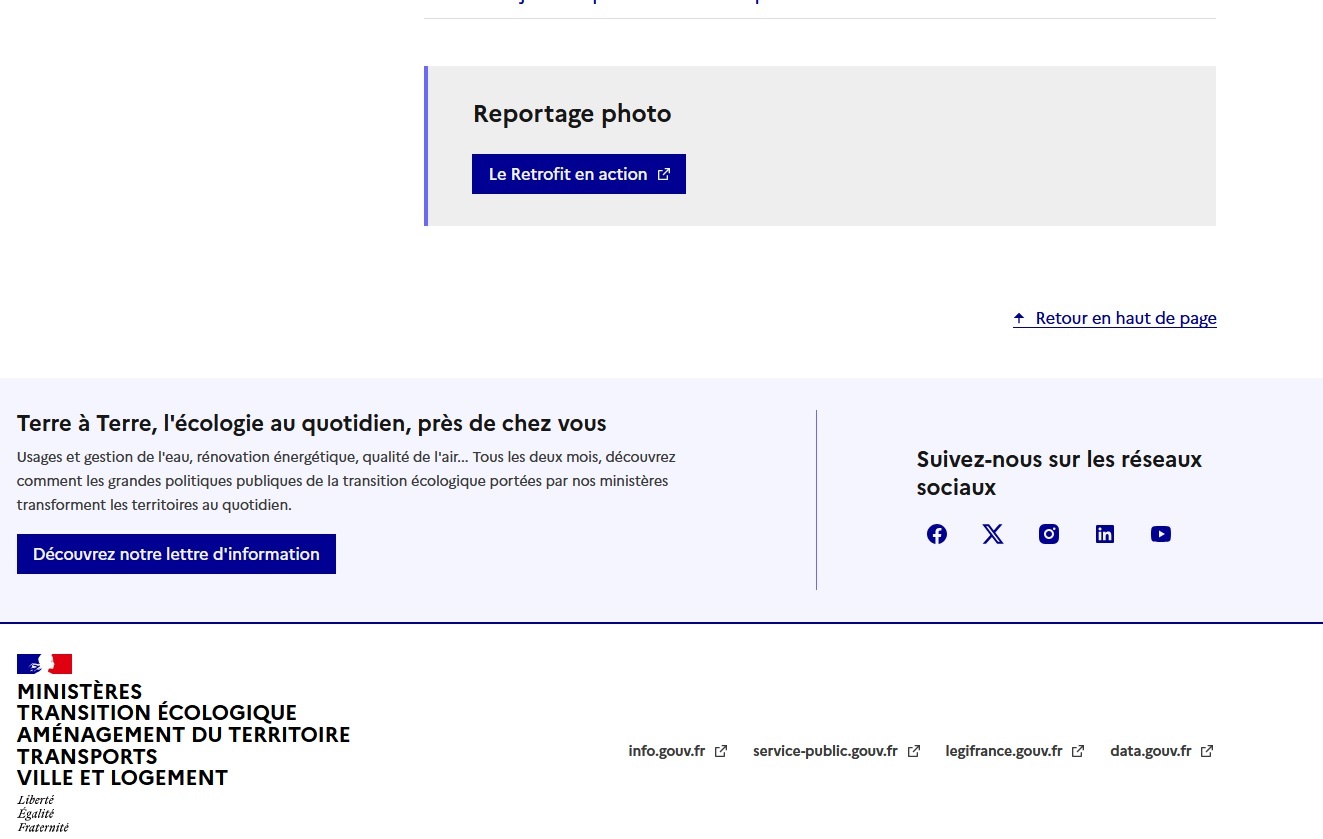Click the Le Retrofit en action button
1323x839 pixels.
[x=579, y=174]
